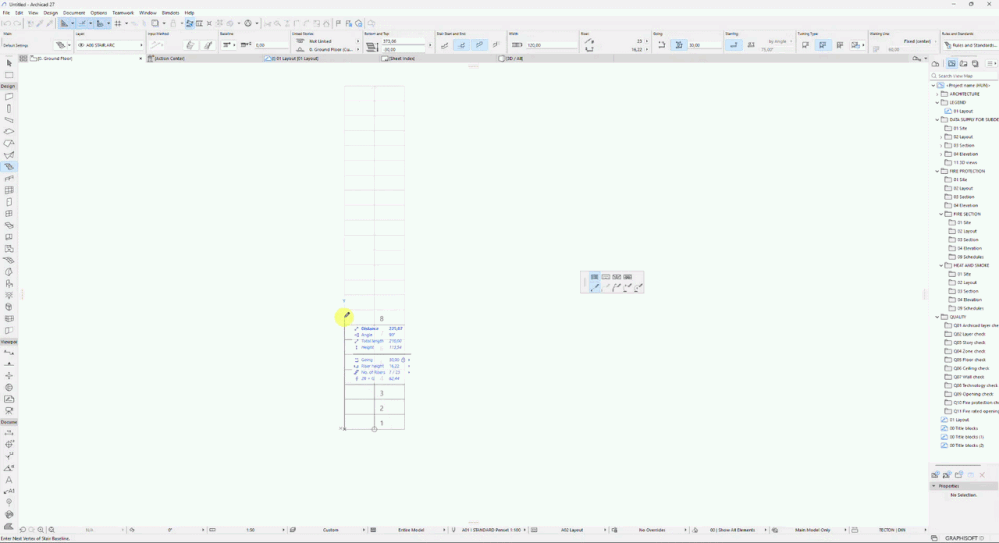Select the highlighted Stair tool
Image resolution: width=999 pixels, height=543 pixels.
point(9,166)
